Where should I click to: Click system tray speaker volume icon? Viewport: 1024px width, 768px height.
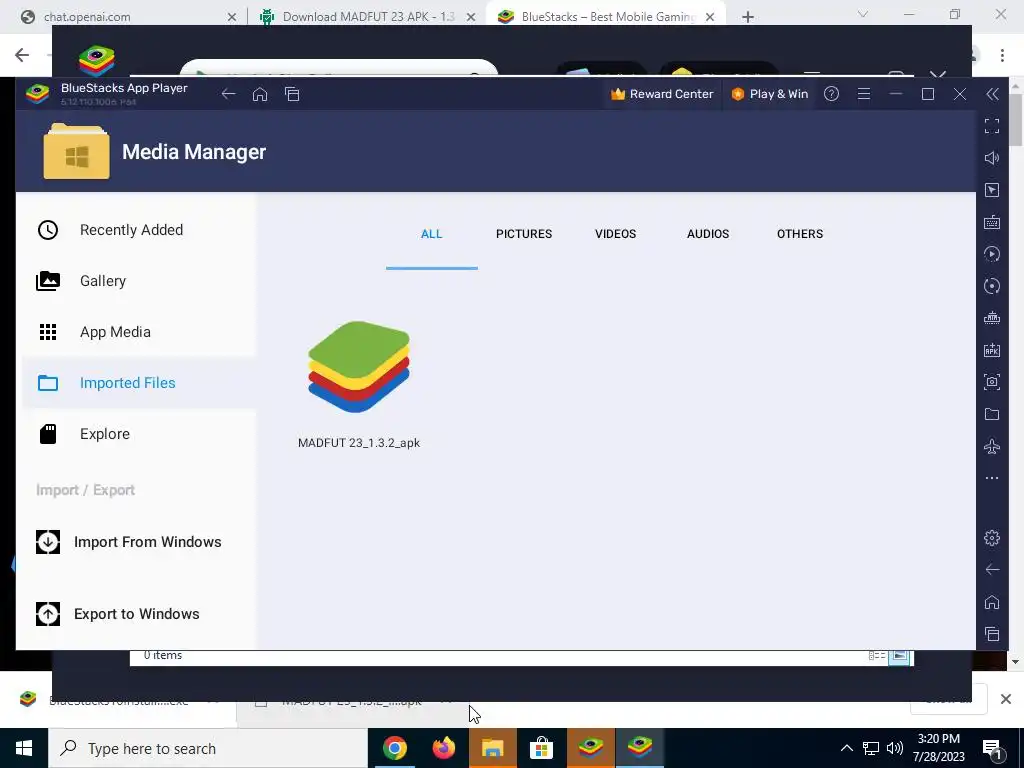tap(895, 748)
